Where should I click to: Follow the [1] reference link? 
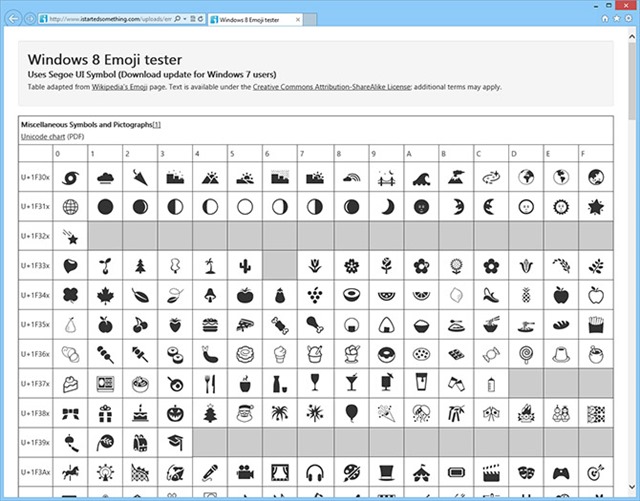click(157, 125)
